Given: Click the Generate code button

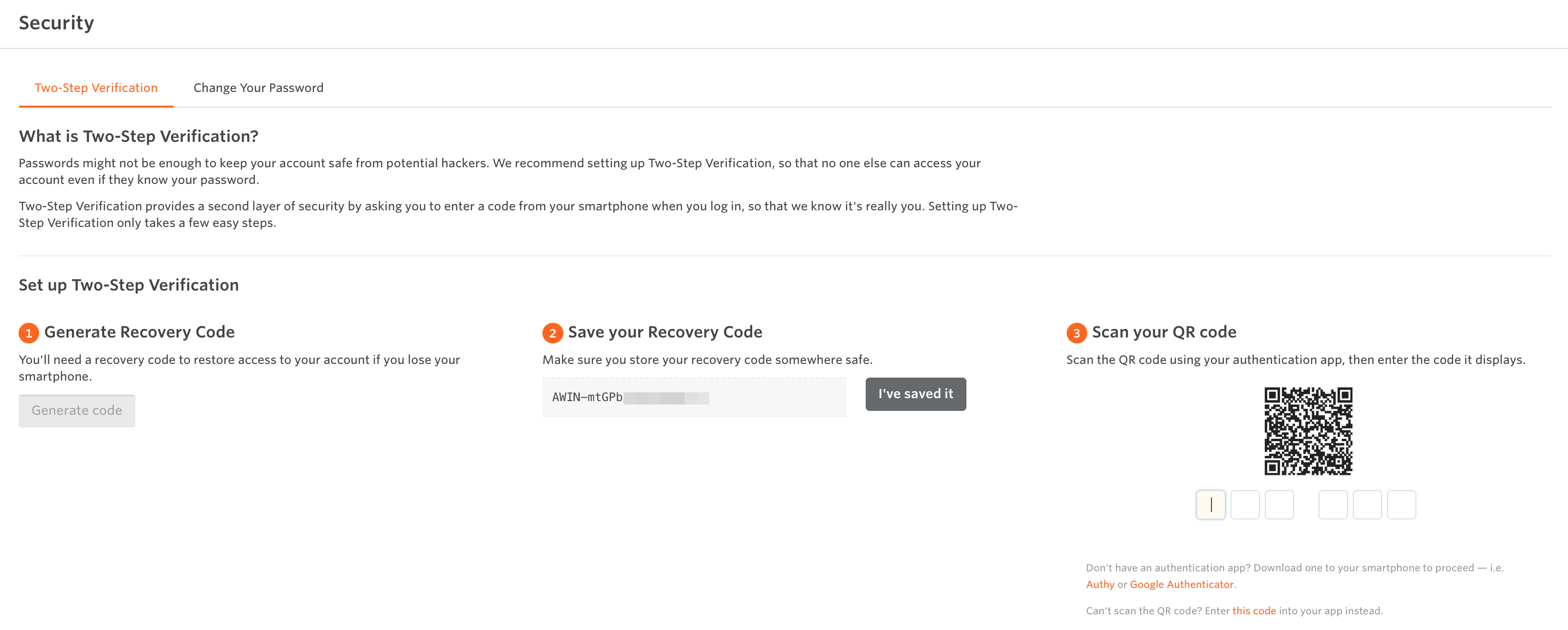Looking at the screenshot, I should [77, 410].
